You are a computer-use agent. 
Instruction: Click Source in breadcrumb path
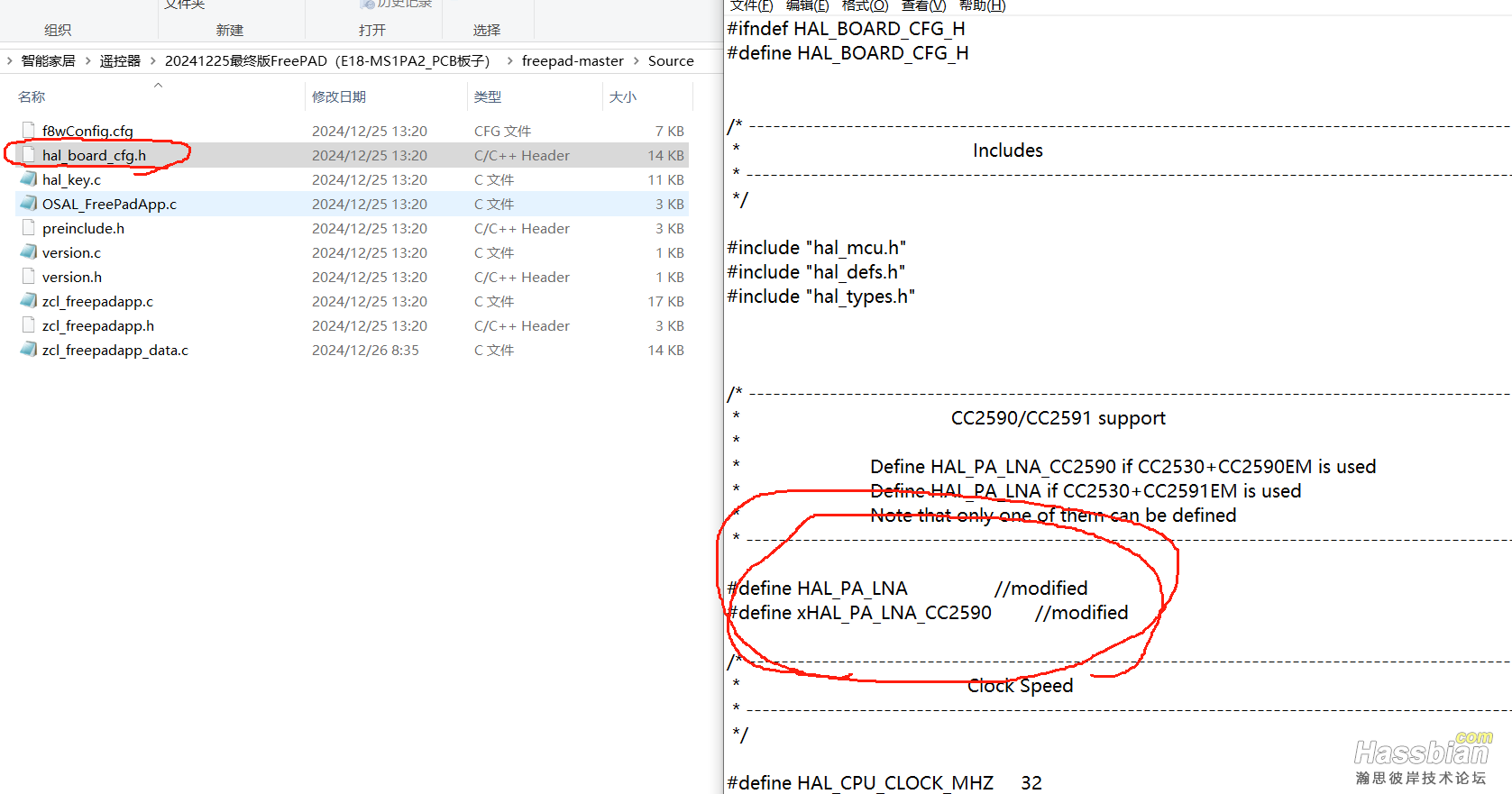671,60
